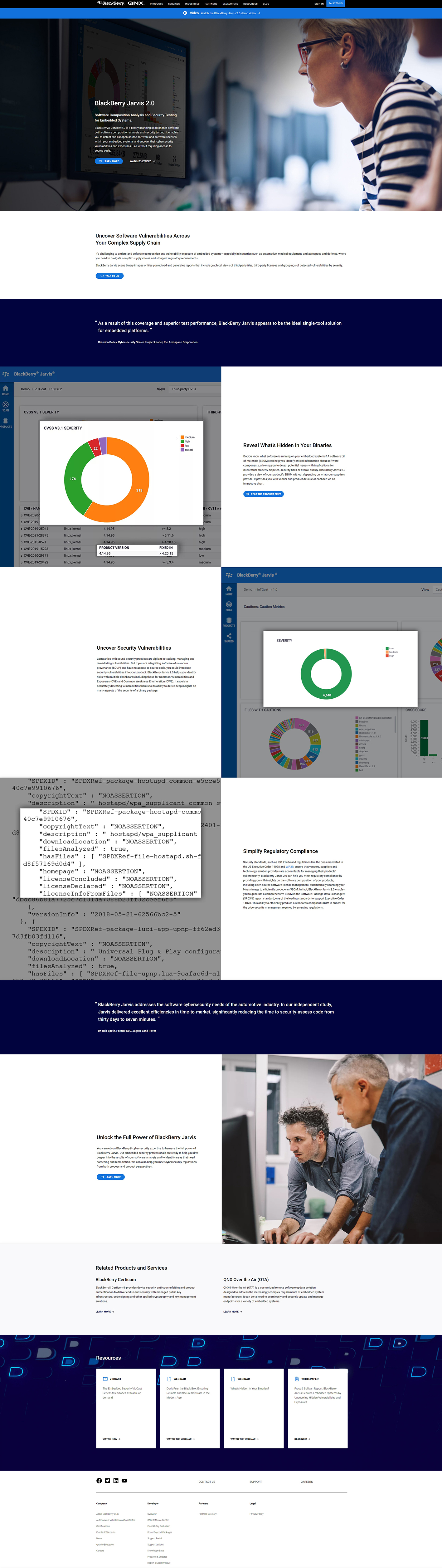Click the Whitepaper card icon

tap(297, 1379)
